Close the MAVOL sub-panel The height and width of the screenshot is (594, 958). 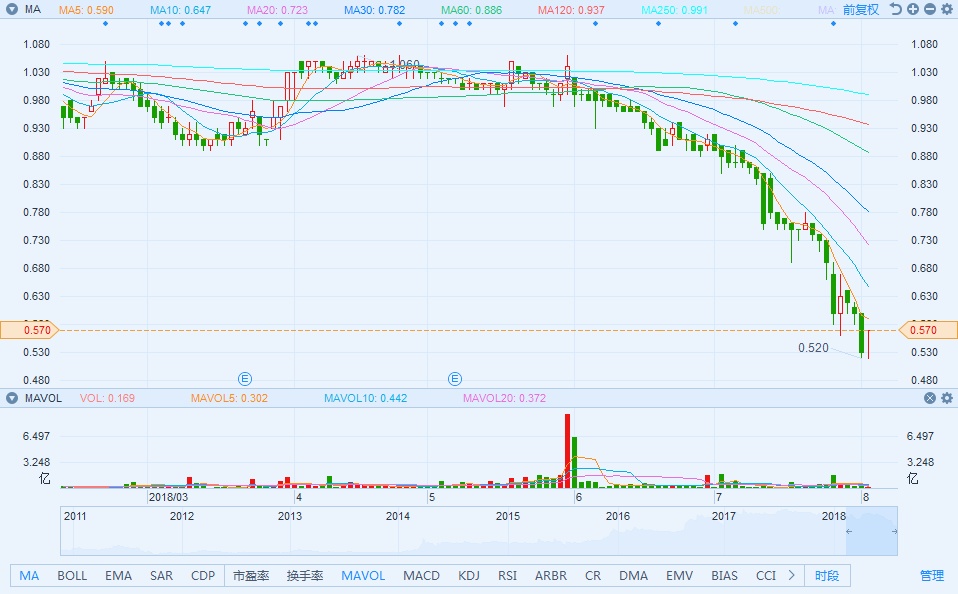click(930, 398)
